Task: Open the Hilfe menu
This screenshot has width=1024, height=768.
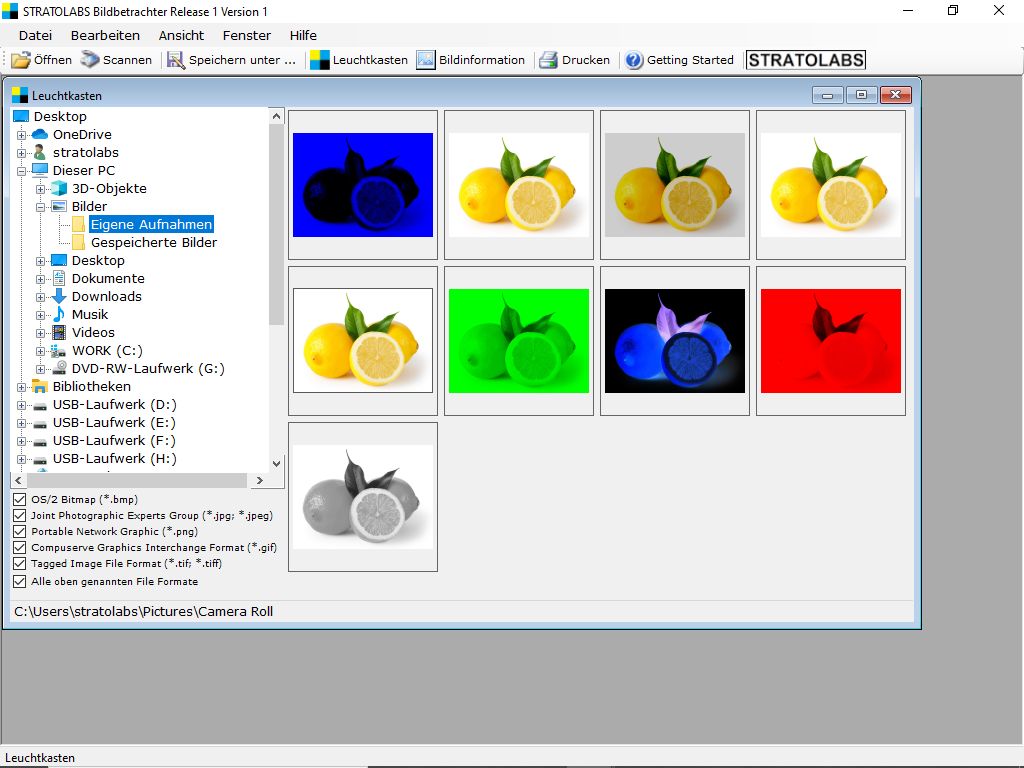Action: pyautogui.click(x=303, y=35)
